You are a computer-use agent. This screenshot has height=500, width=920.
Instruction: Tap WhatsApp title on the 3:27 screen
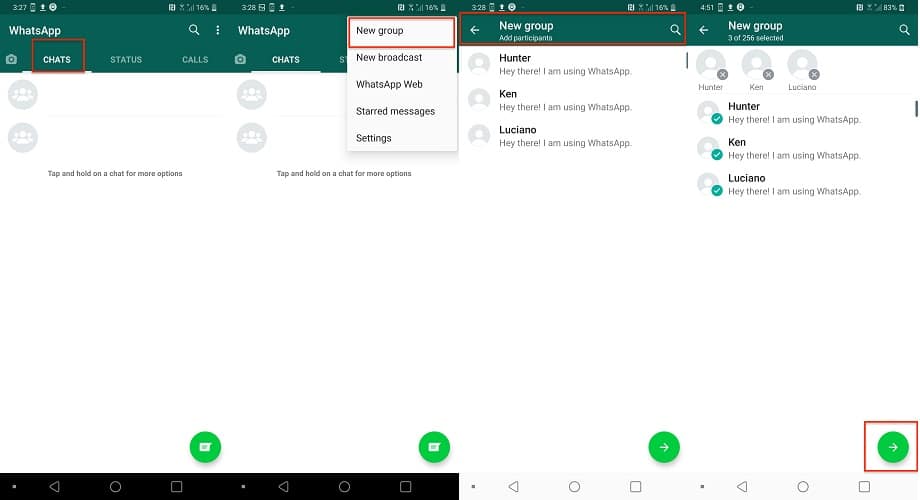coord(35,31)
